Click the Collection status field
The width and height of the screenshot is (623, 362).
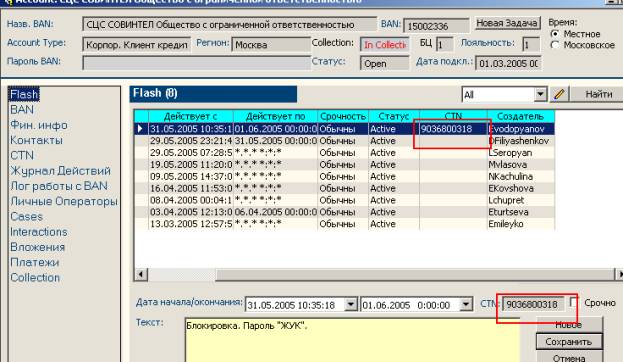[384, 45]
